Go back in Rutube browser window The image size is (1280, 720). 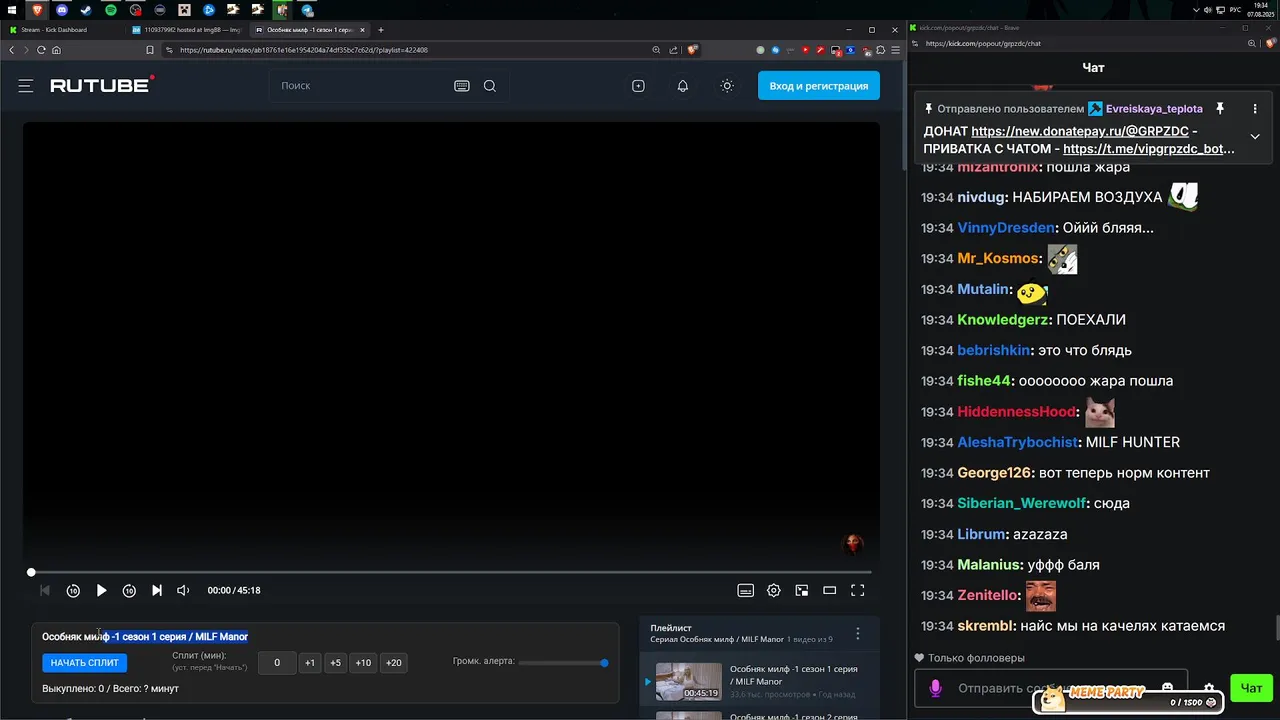(11, 50)
